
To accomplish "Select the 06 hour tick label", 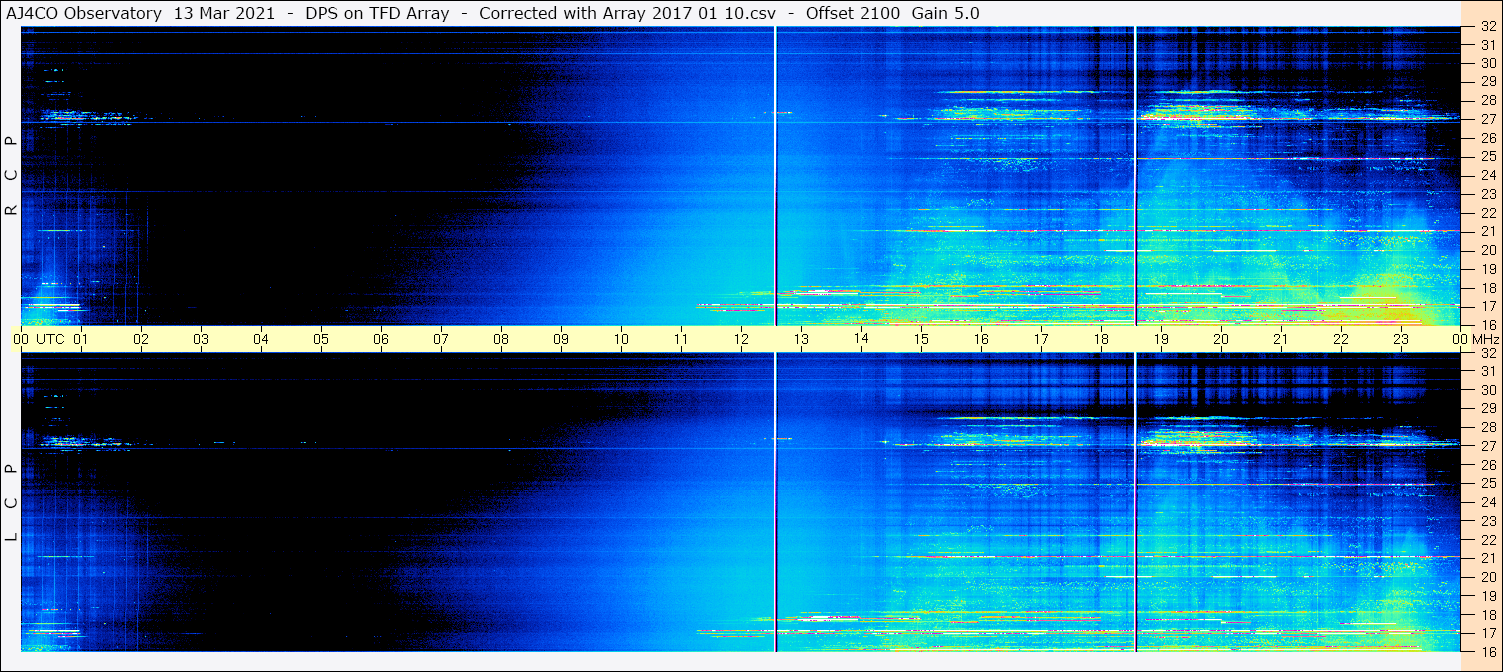I will [x=381, y=339].
